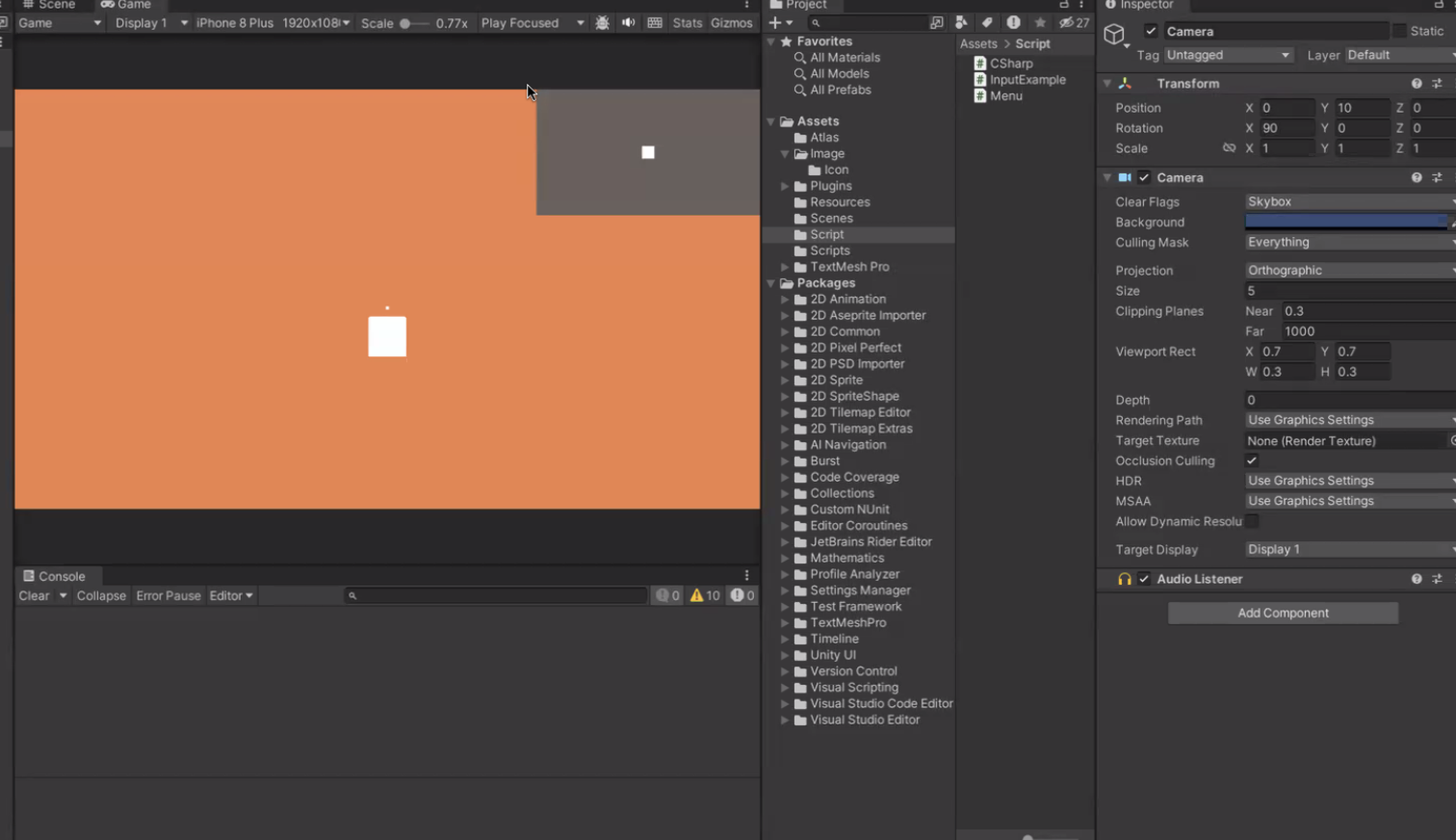The height and width of the screenshot is (840, 1456).
Task: Open the Camera Background color swatch
Action: (1345, 223)
